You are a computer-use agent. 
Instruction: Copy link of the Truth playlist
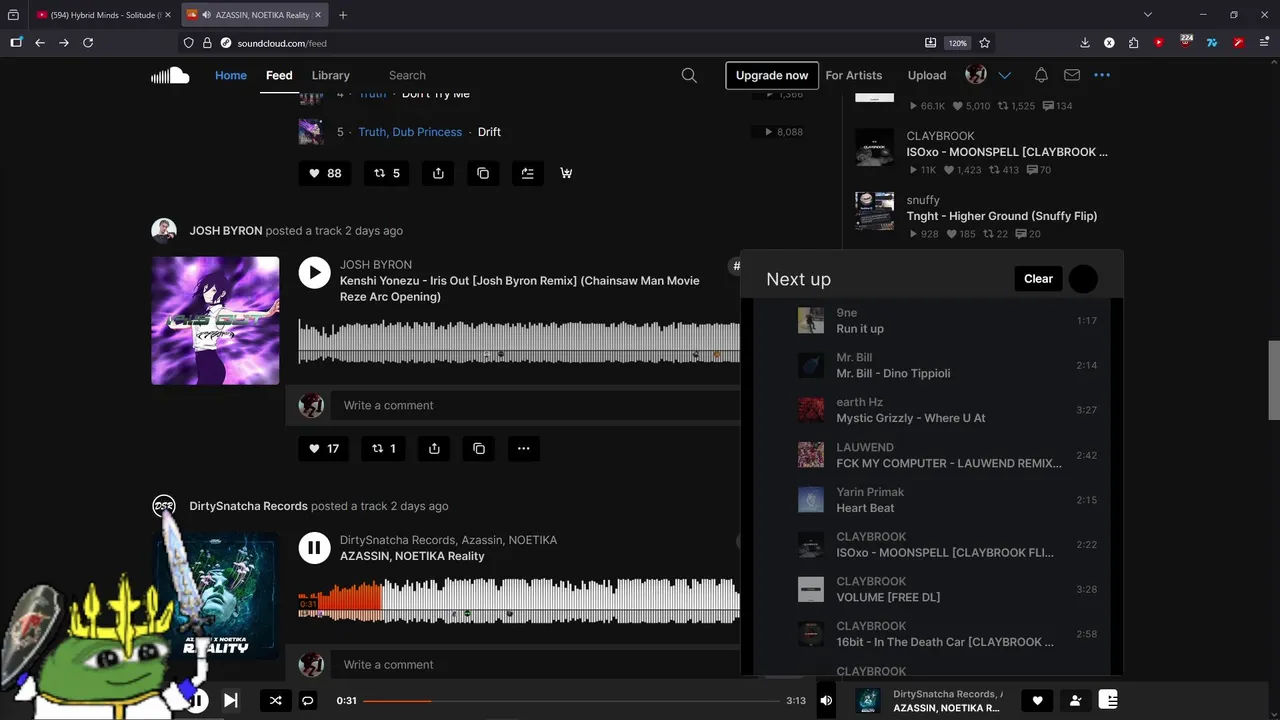click(x=483, y=173)
